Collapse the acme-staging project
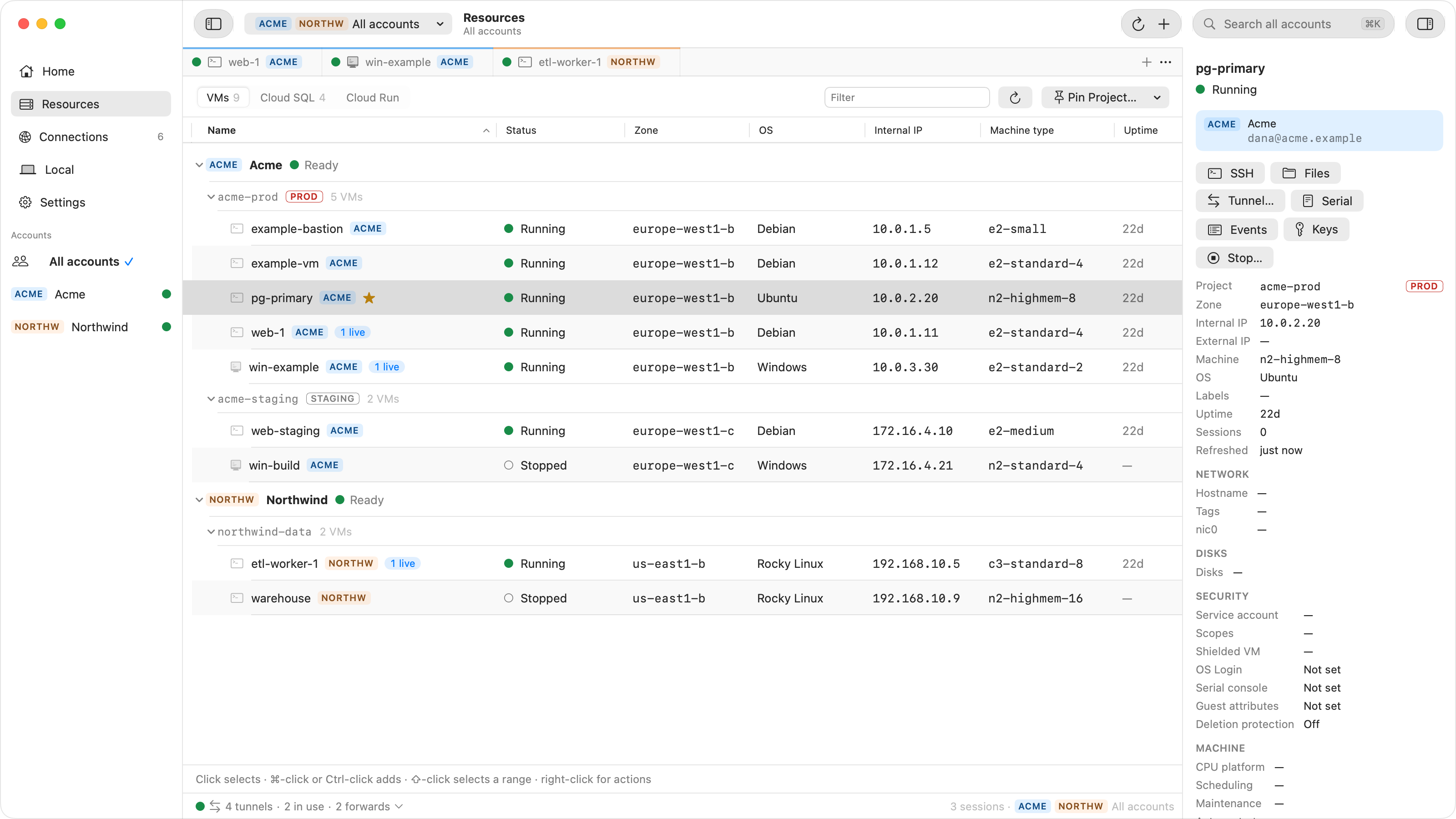The width and height of the screenshot is (1456, 819). point(211,399)
